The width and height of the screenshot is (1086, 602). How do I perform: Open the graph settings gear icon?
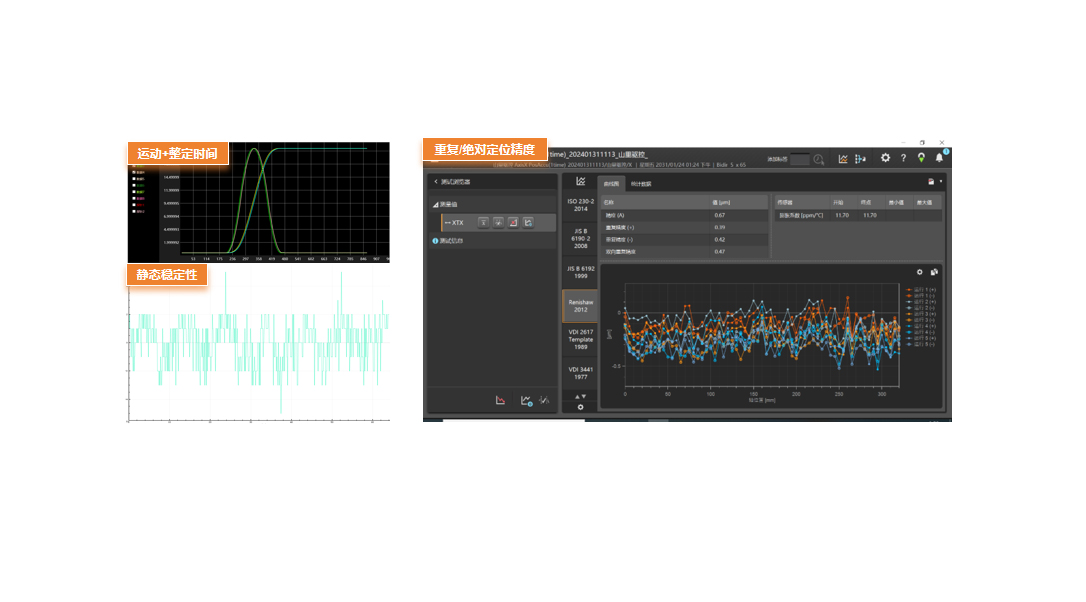[x=920, y=272]
